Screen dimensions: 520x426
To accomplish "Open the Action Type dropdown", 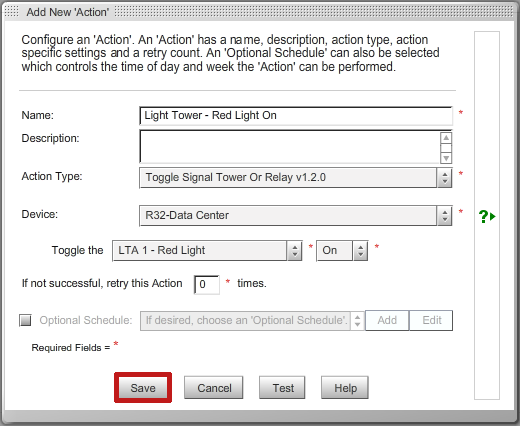I will 296,178.
